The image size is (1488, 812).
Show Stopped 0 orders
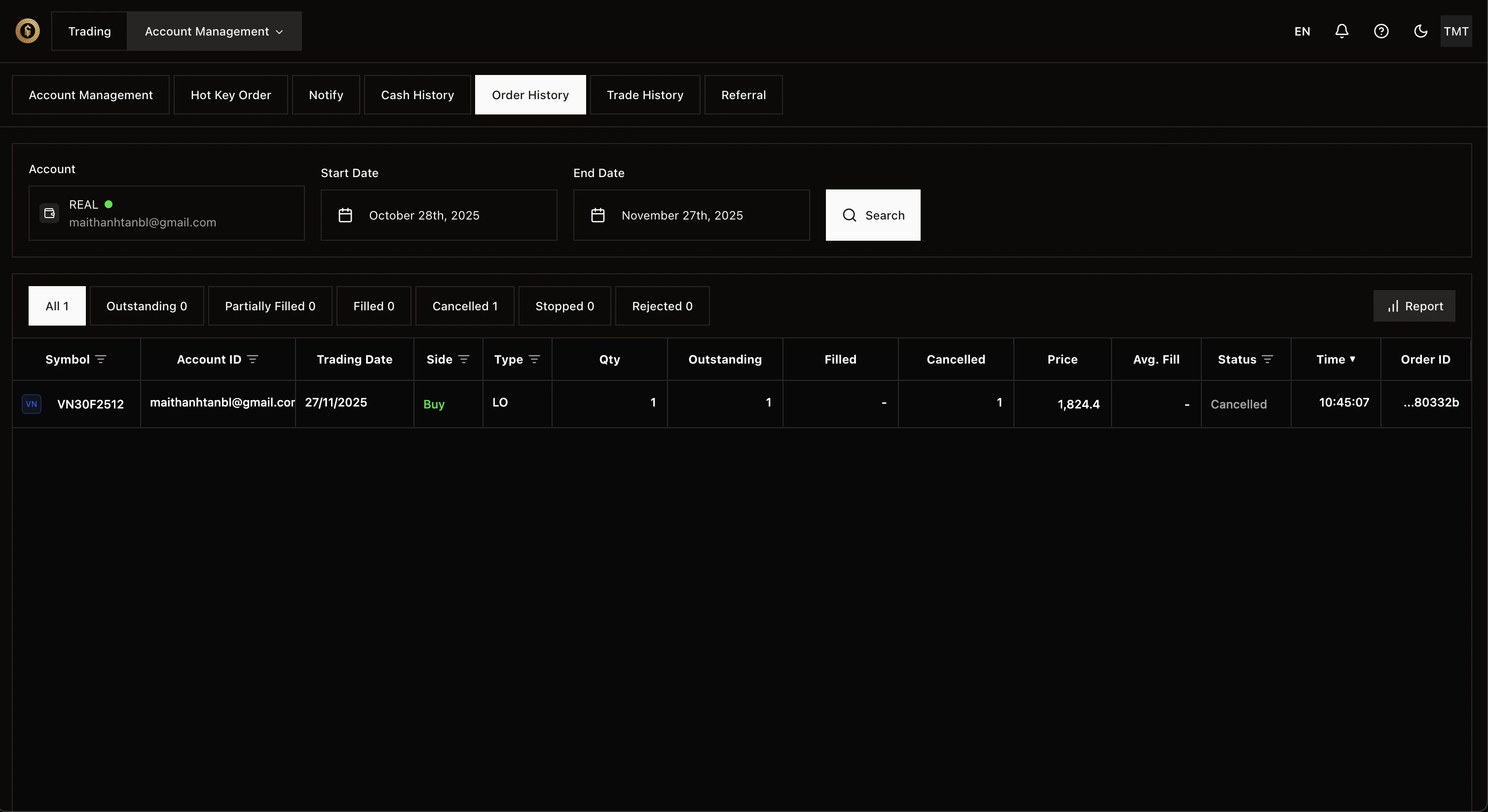point(564,306)
